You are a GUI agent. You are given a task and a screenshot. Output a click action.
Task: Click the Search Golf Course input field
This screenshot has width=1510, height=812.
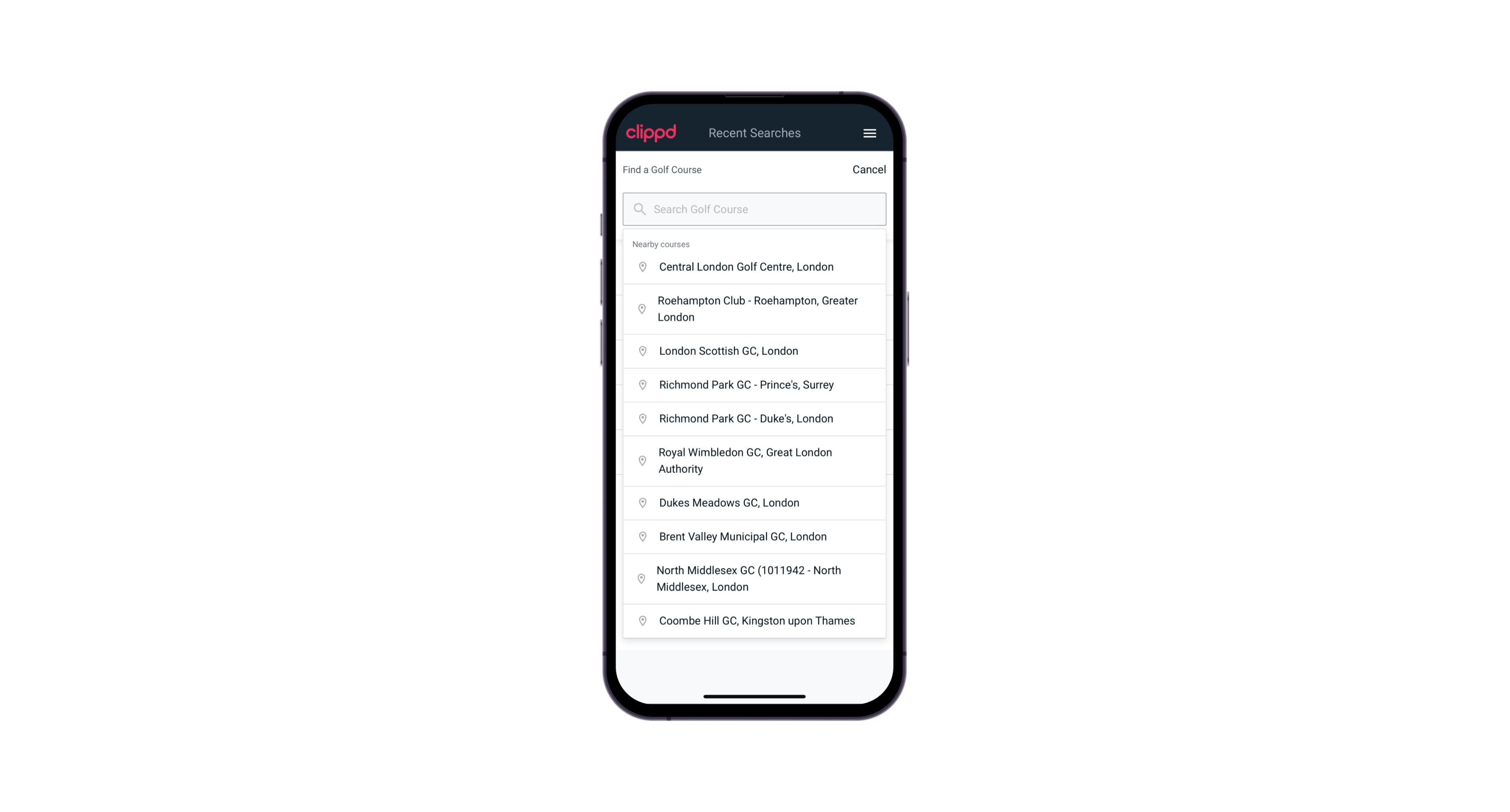754,208
